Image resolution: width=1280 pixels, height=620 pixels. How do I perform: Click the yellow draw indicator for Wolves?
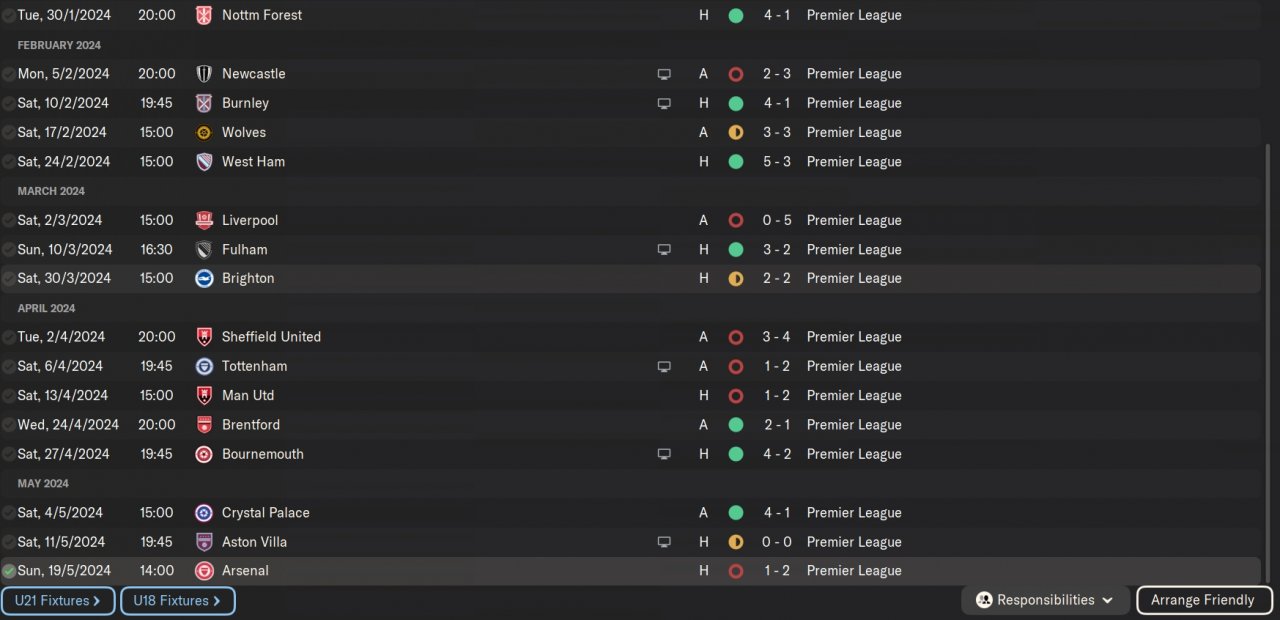click(736, 132)
